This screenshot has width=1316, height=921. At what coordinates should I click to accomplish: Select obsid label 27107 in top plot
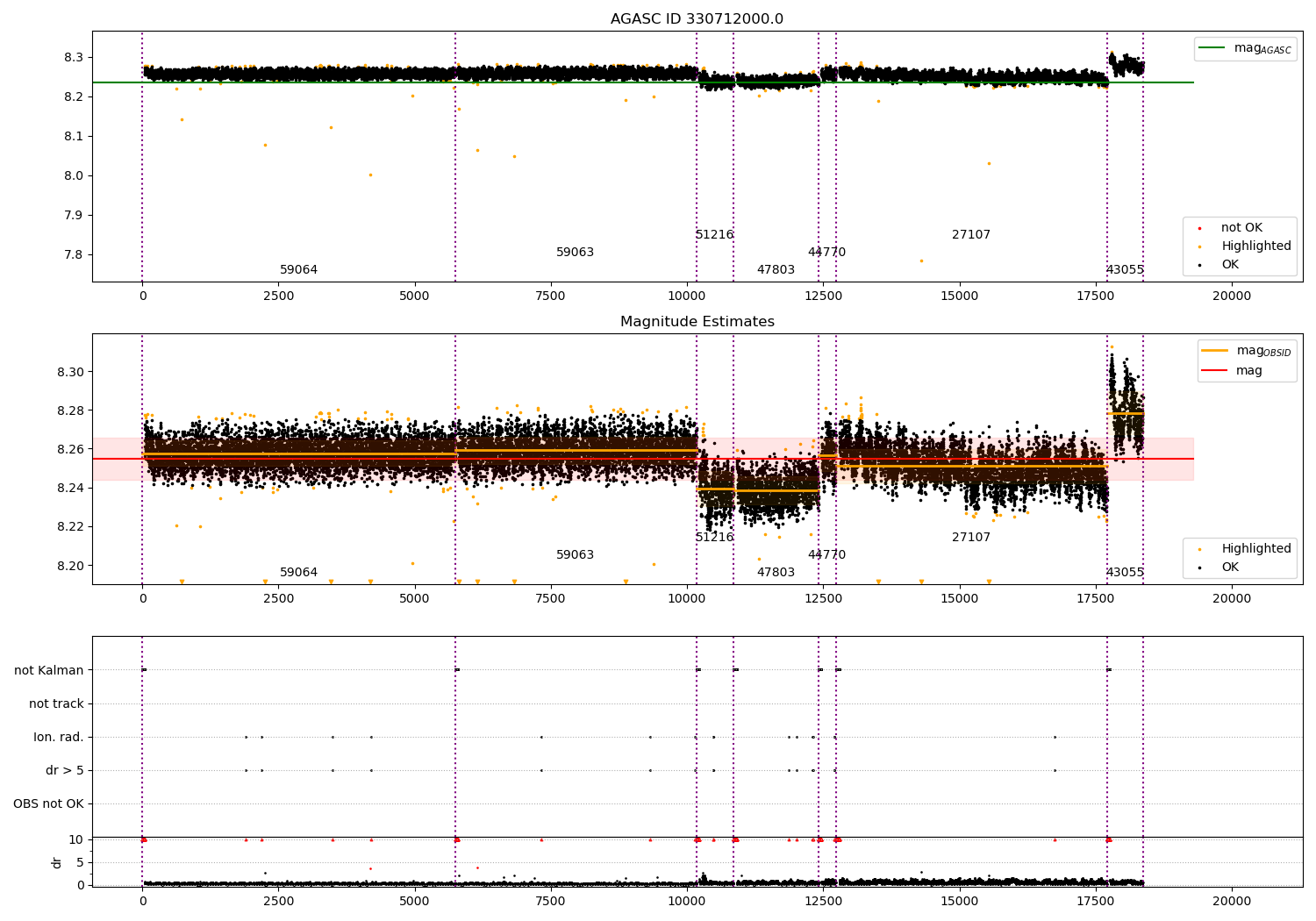pyautogui.click(x=971, y=235)
